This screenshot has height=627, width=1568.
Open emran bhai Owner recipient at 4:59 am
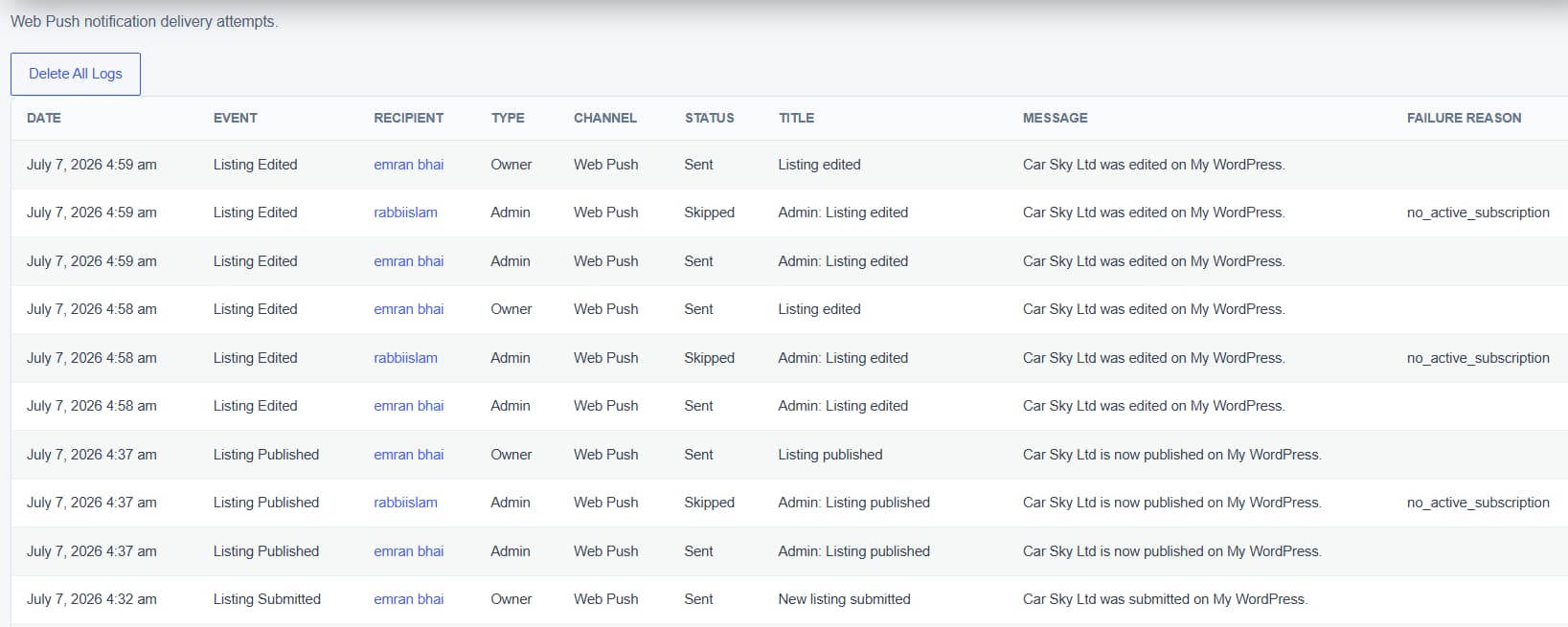click(x=409, y=165)
